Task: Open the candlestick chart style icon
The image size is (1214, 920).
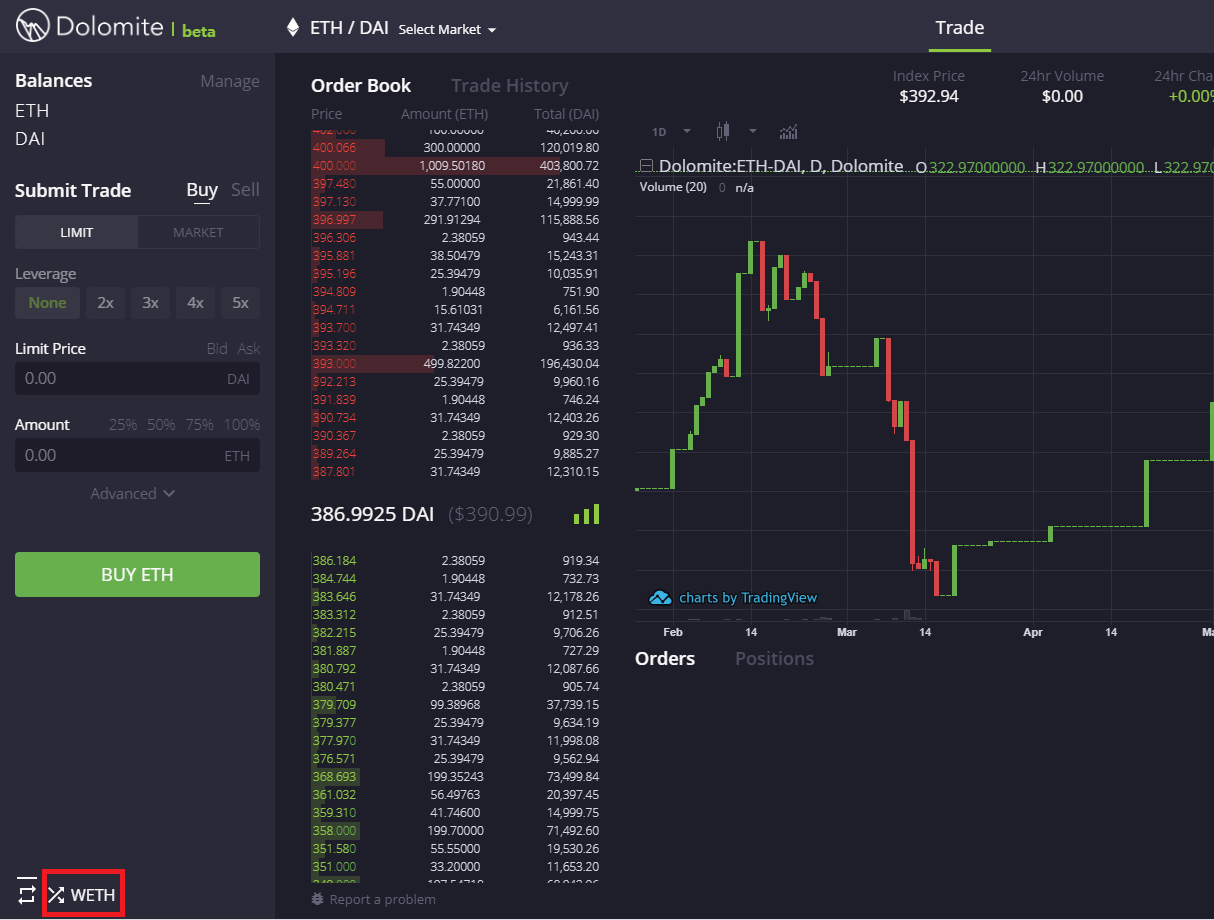Action: tap(723, 131)
